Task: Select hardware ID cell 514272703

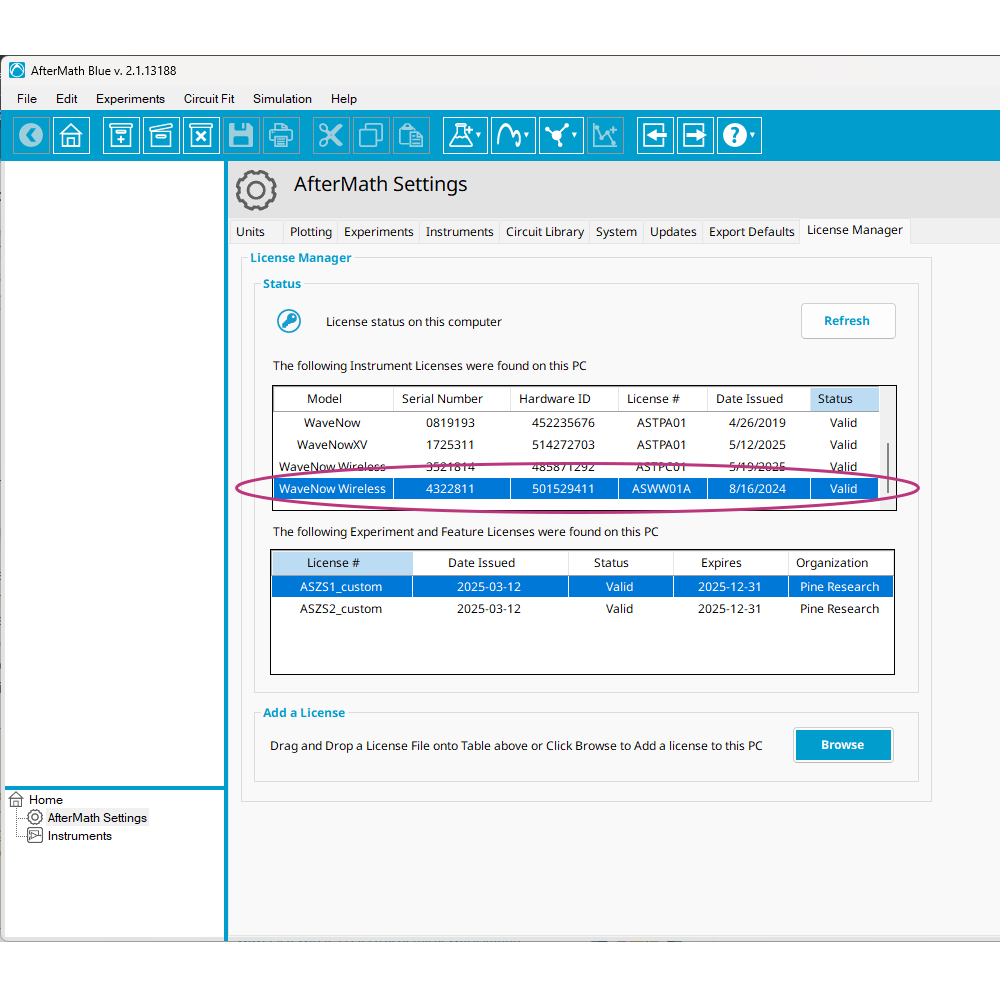Action: tap(563, 445)
